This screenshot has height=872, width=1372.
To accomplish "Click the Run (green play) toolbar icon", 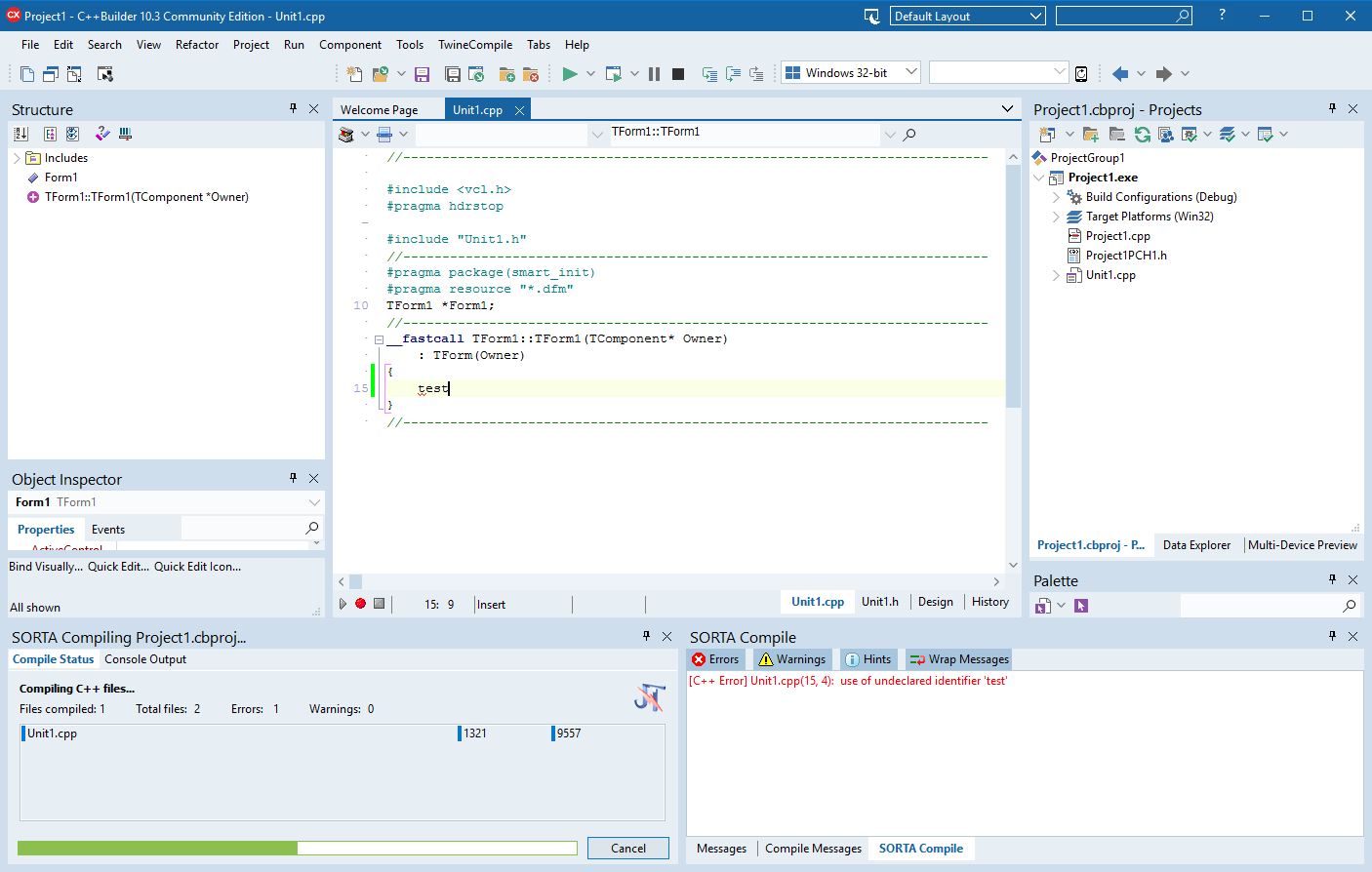I will tap(570, 73).
